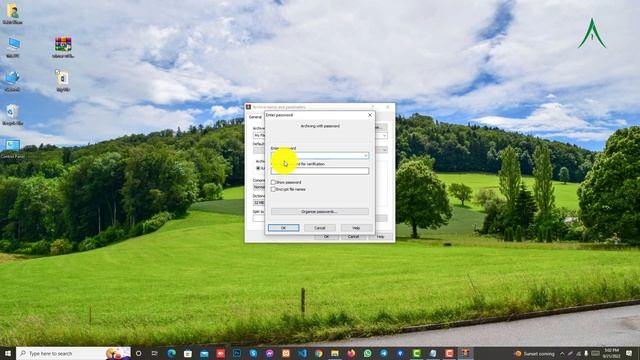Open the user folder desktop icon
The height and width of the screenshot is (360, 640).
[x=12, y=13]
